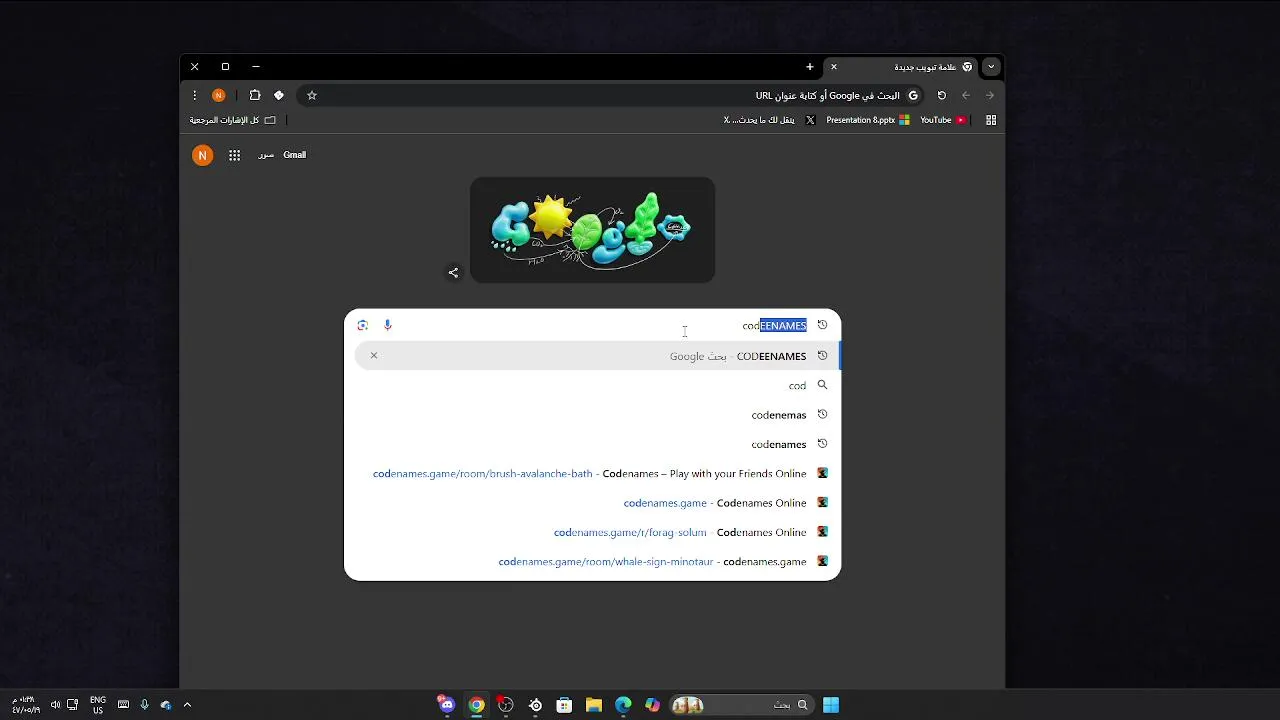Click the taskbar search box

[x=740, y=705]
